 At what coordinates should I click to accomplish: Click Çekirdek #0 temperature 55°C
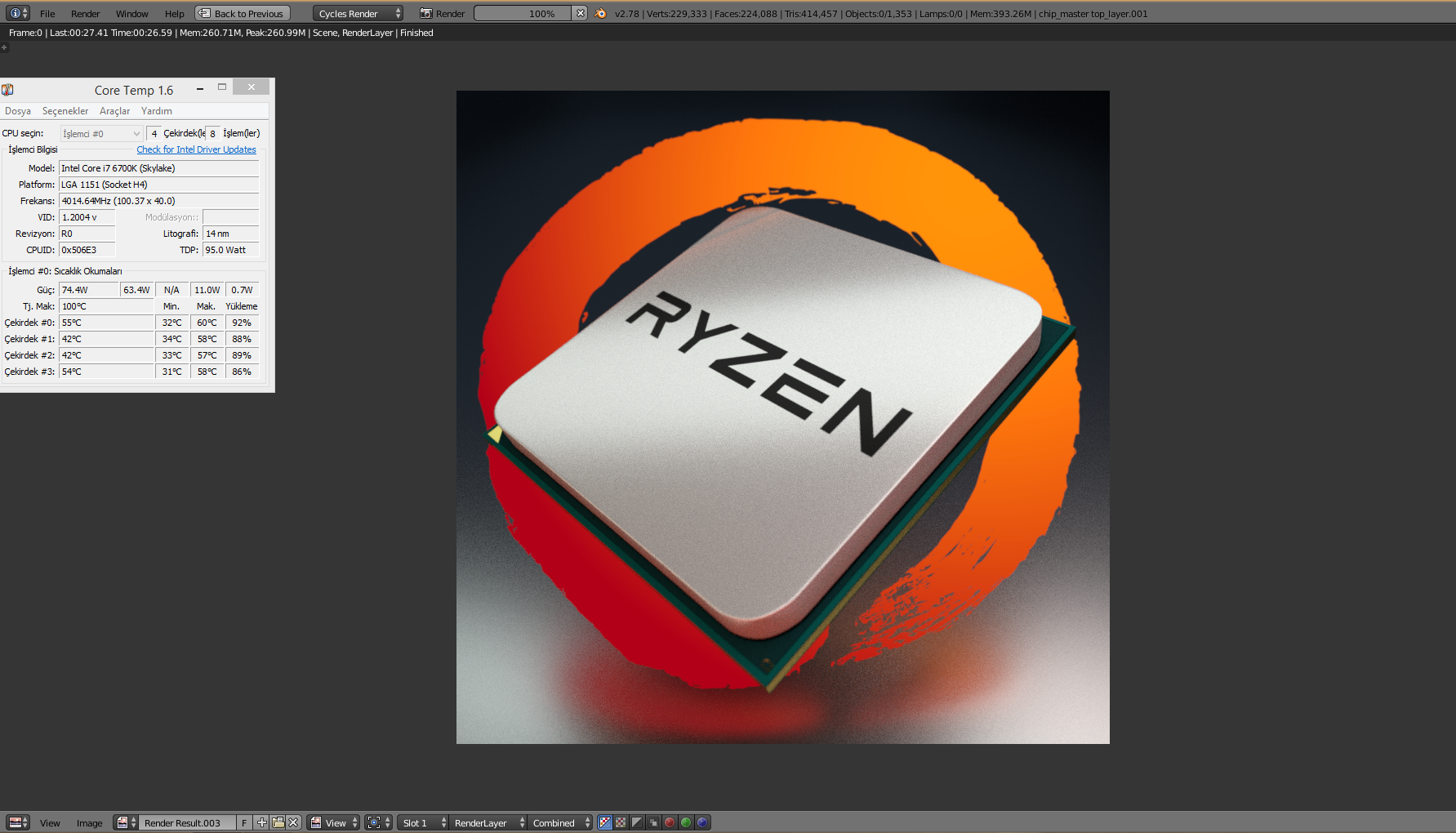click(106, 323)
